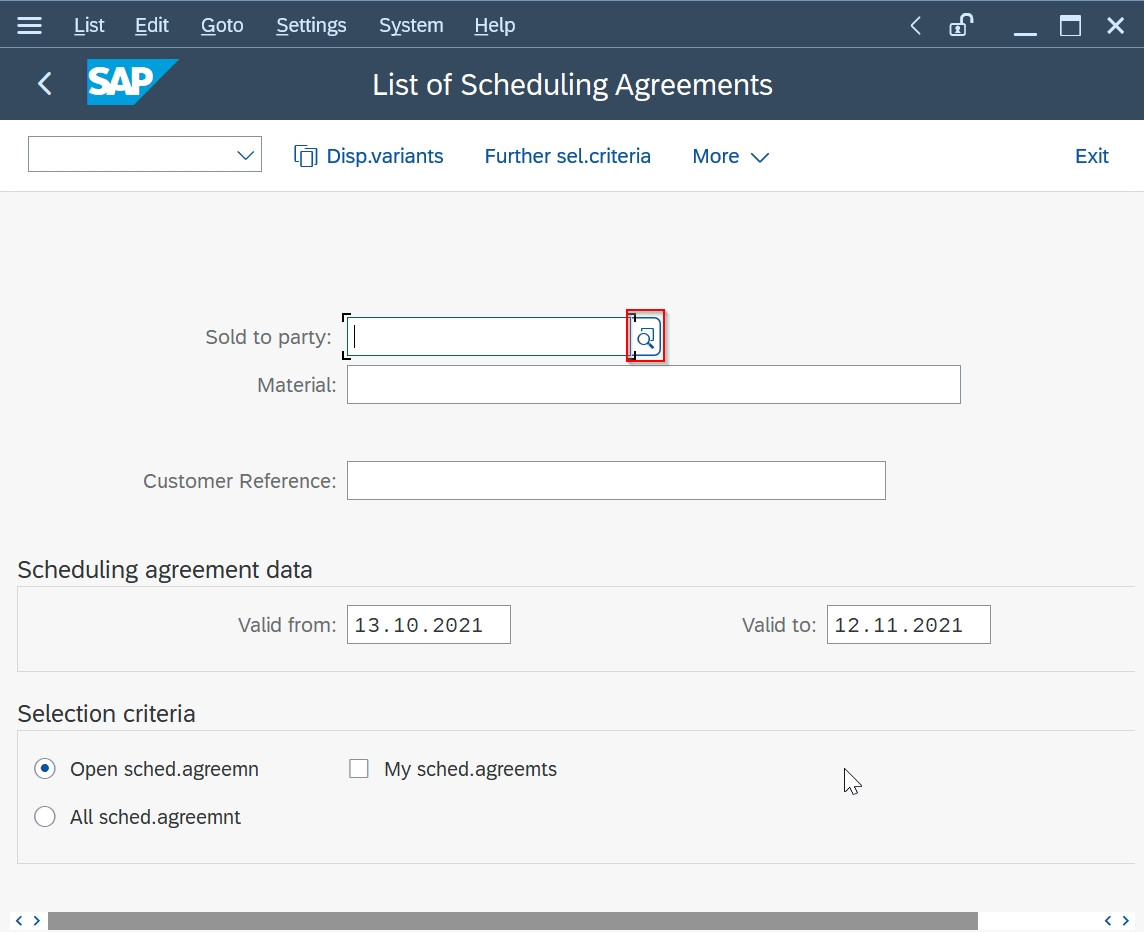Image resolution: width=1144 pixels, height=932 pixels.
Task: Click the session lock icon in the title bar
Action: point(961,25)
